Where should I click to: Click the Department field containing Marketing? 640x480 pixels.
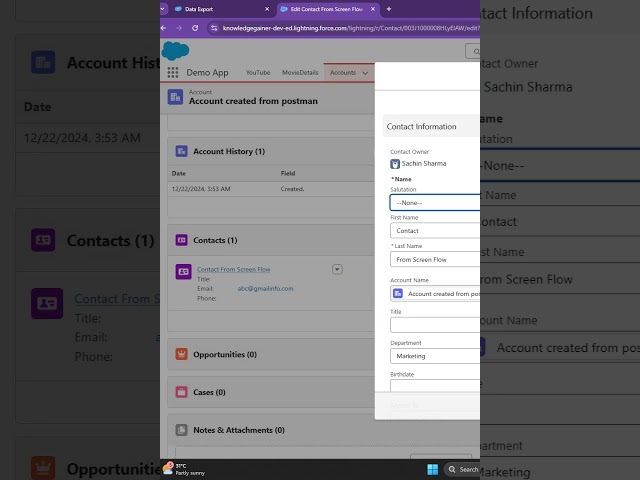pos(435,356)
